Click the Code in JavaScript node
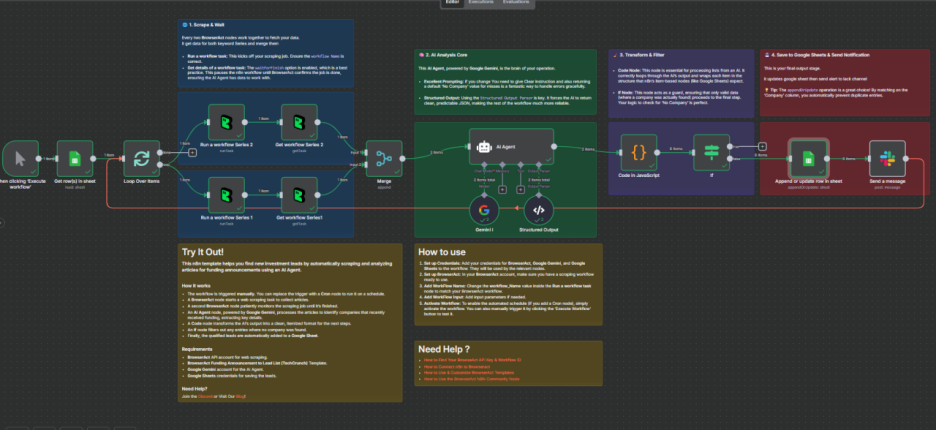This screenshot has height=430, width=936. coord(639,152)
